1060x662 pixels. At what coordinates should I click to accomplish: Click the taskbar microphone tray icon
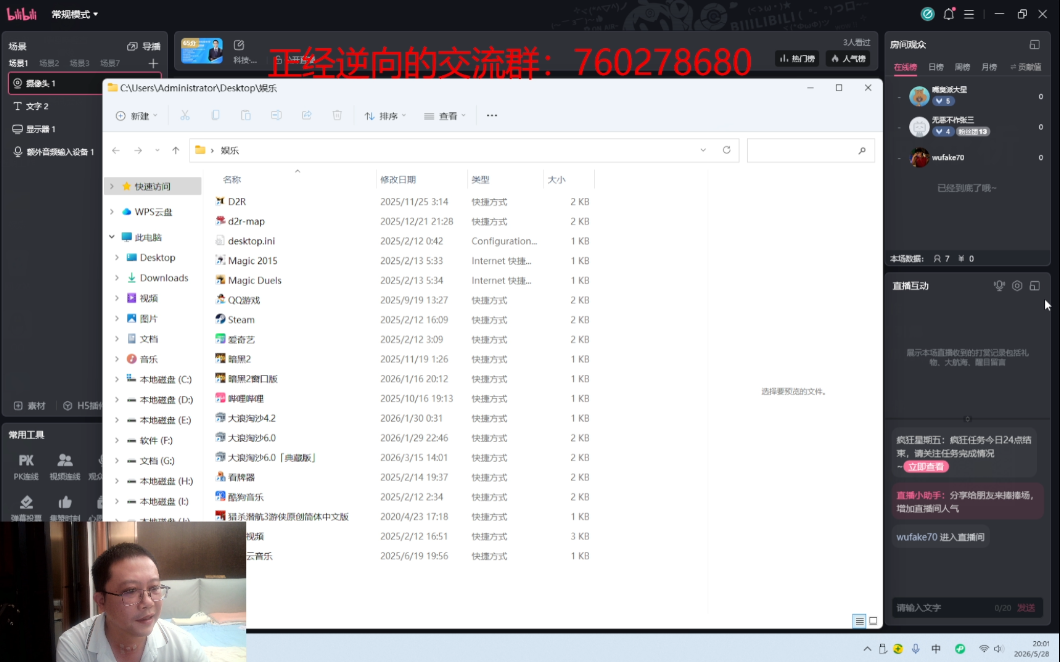tap(915, 648)
